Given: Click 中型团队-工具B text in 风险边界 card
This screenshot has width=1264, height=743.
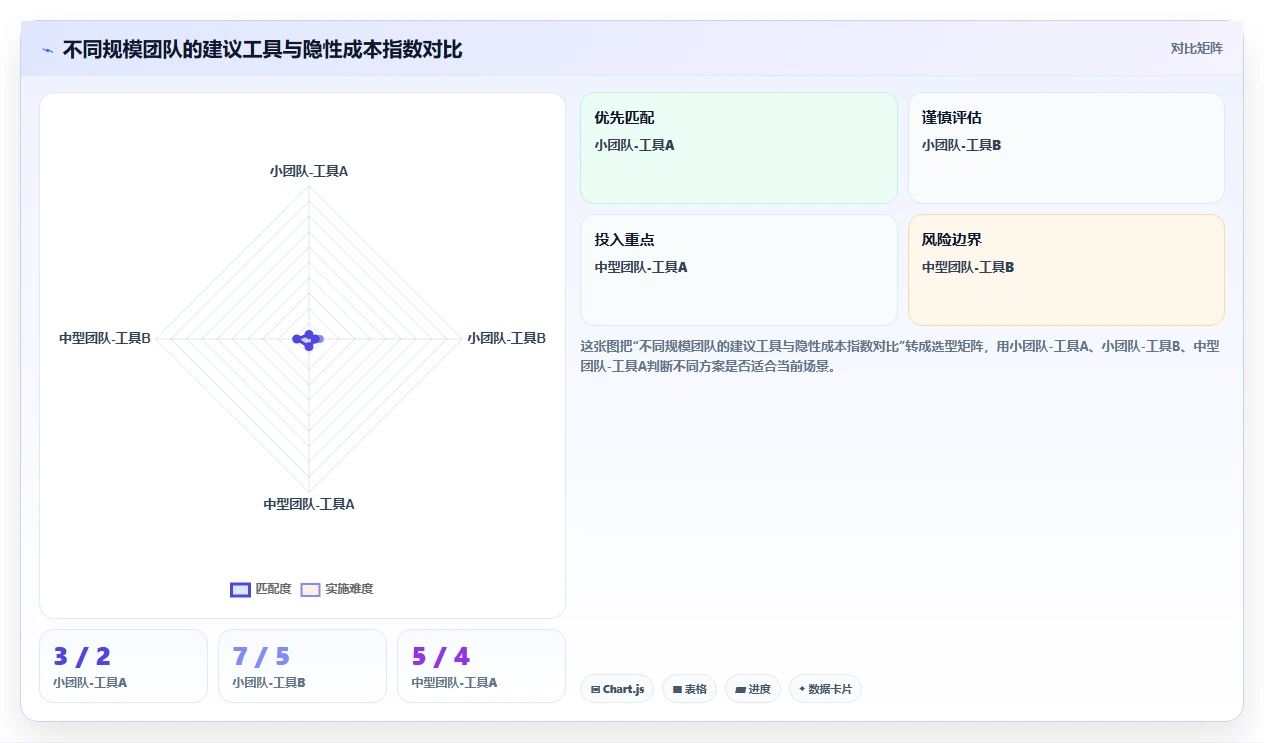Looking at the screenshot, I should pos(968,267).
